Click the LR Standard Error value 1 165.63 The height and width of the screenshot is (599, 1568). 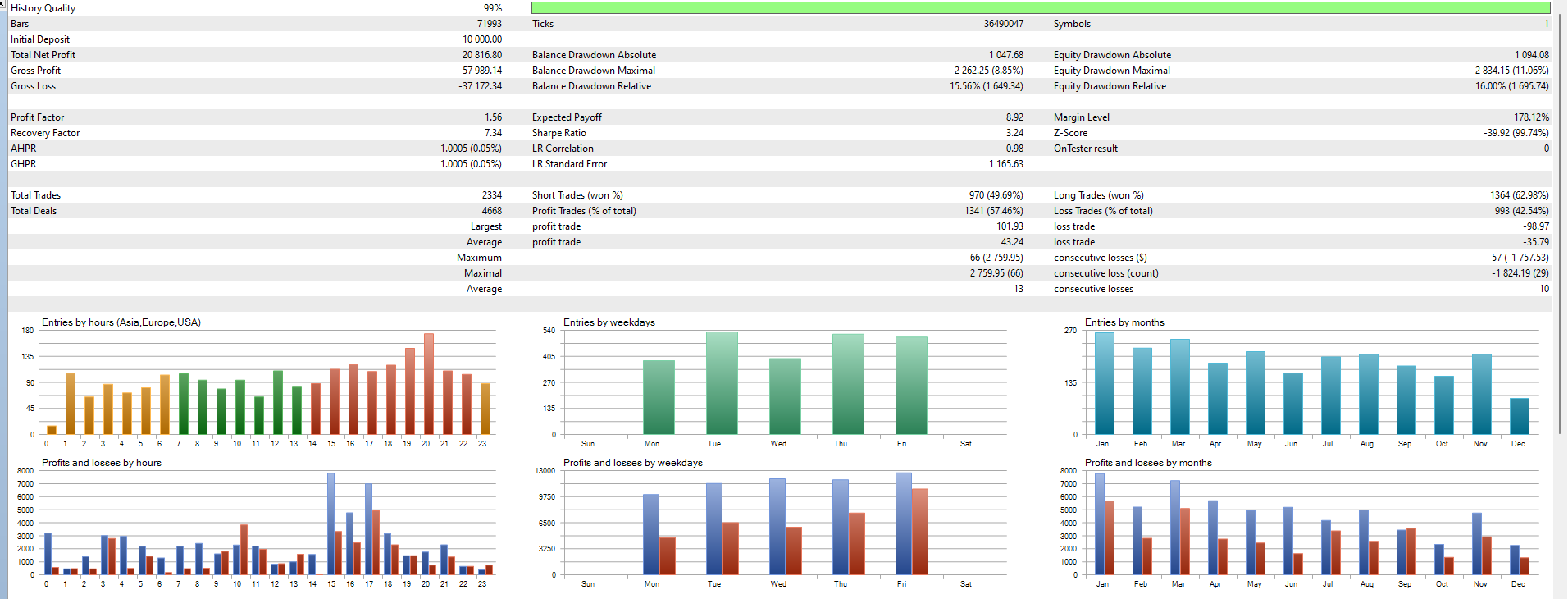pos(1005,164)
